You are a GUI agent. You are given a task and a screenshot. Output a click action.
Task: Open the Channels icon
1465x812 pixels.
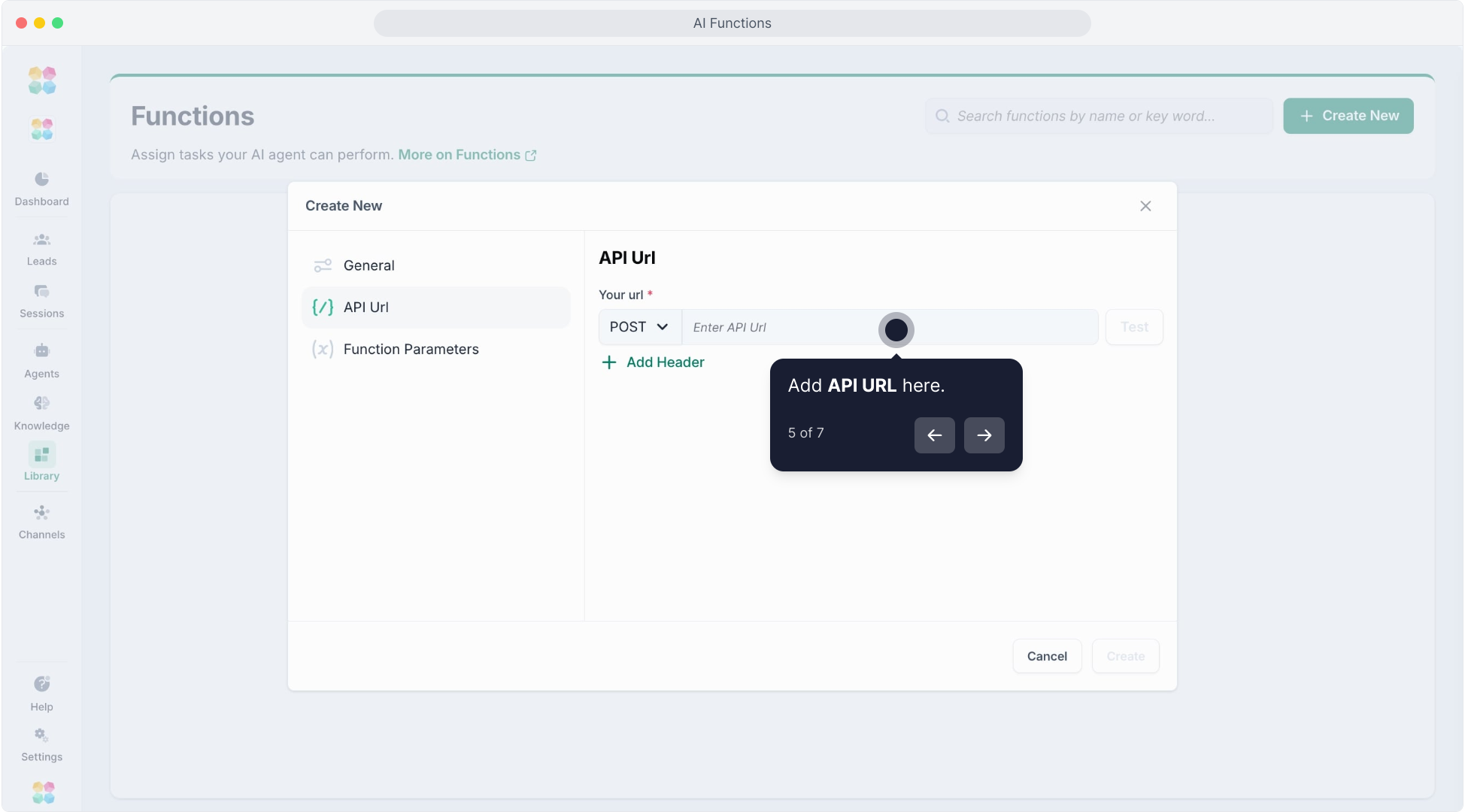tap(41, 513)
